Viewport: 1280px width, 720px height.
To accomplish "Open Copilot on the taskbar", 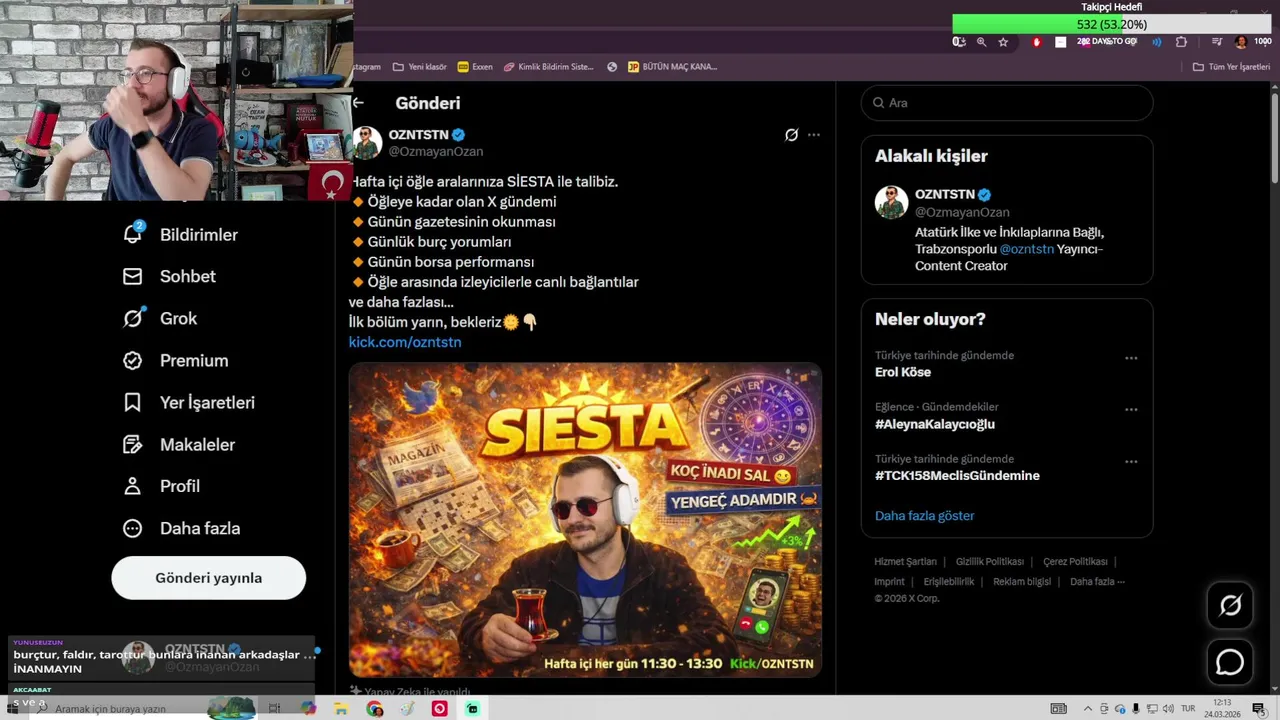I will pyautogui.click(x=308, y=709).
